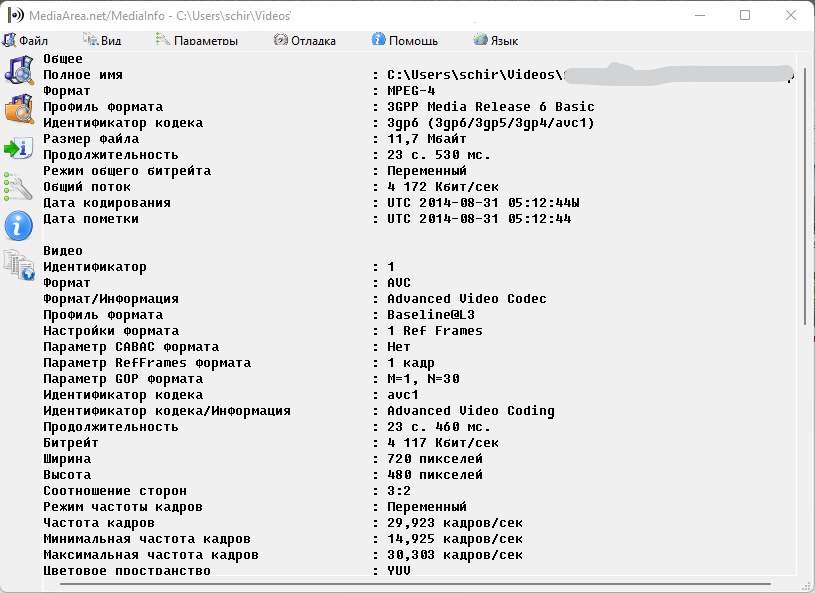The image size is (815, 593).
Task: Open the Помощь menu
Action: pos(405,41)
